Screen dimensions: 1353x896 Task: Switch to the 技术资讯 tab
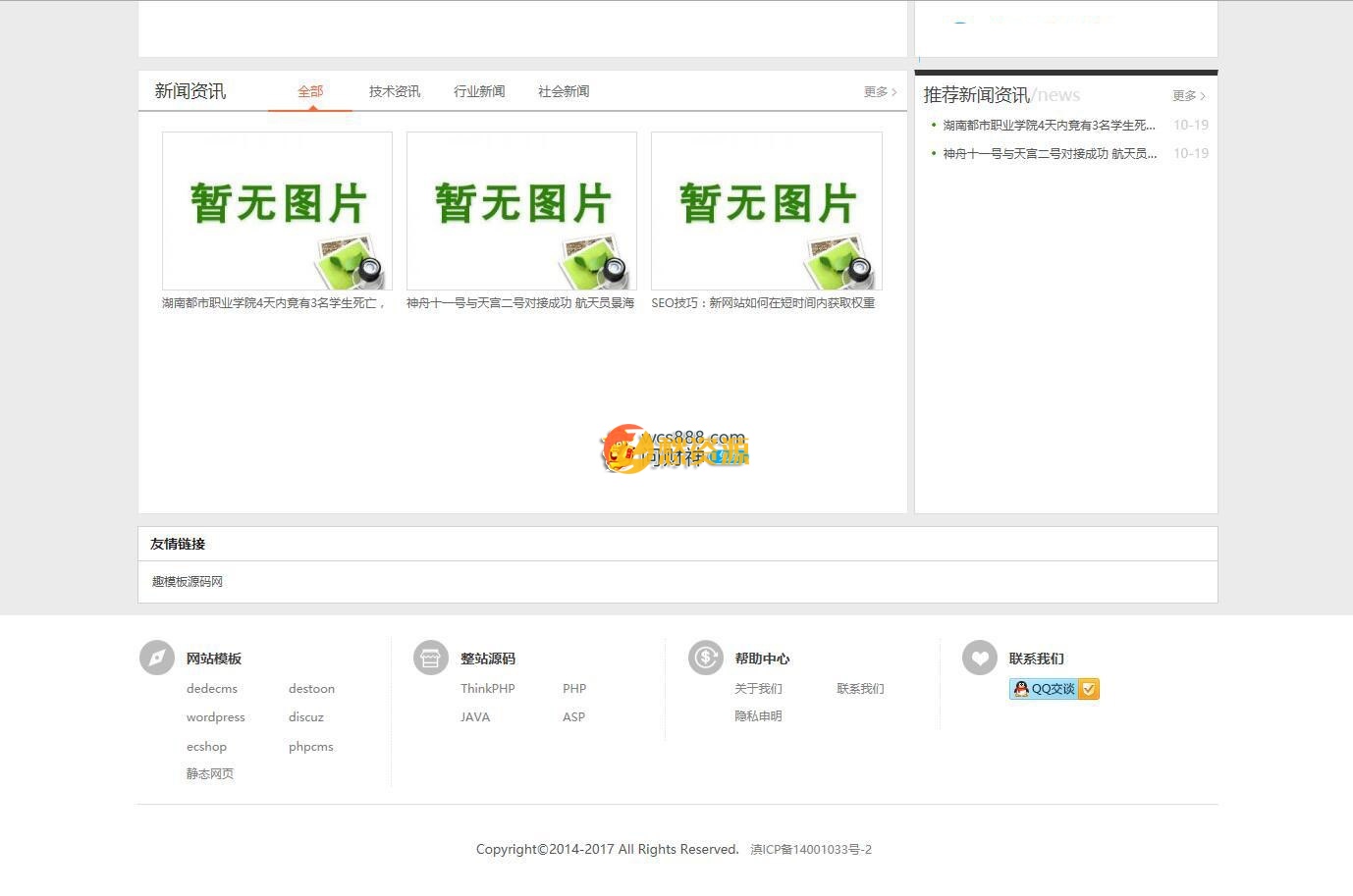(394, 90)
